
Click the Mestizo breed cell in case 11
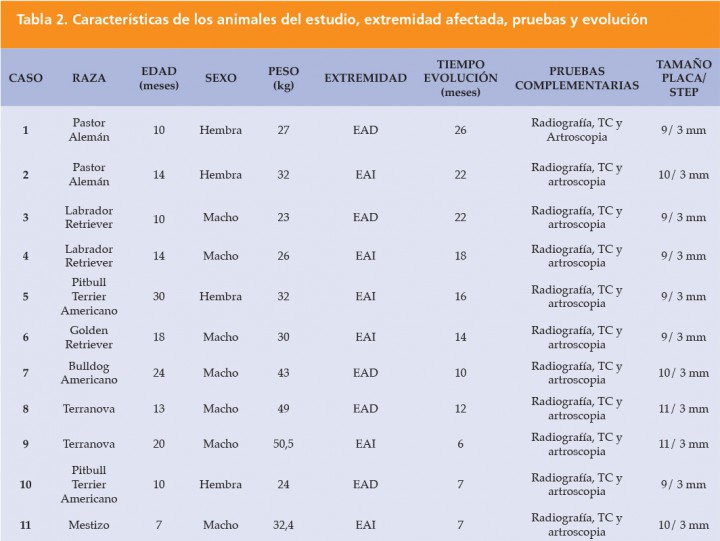coord(89,525)
